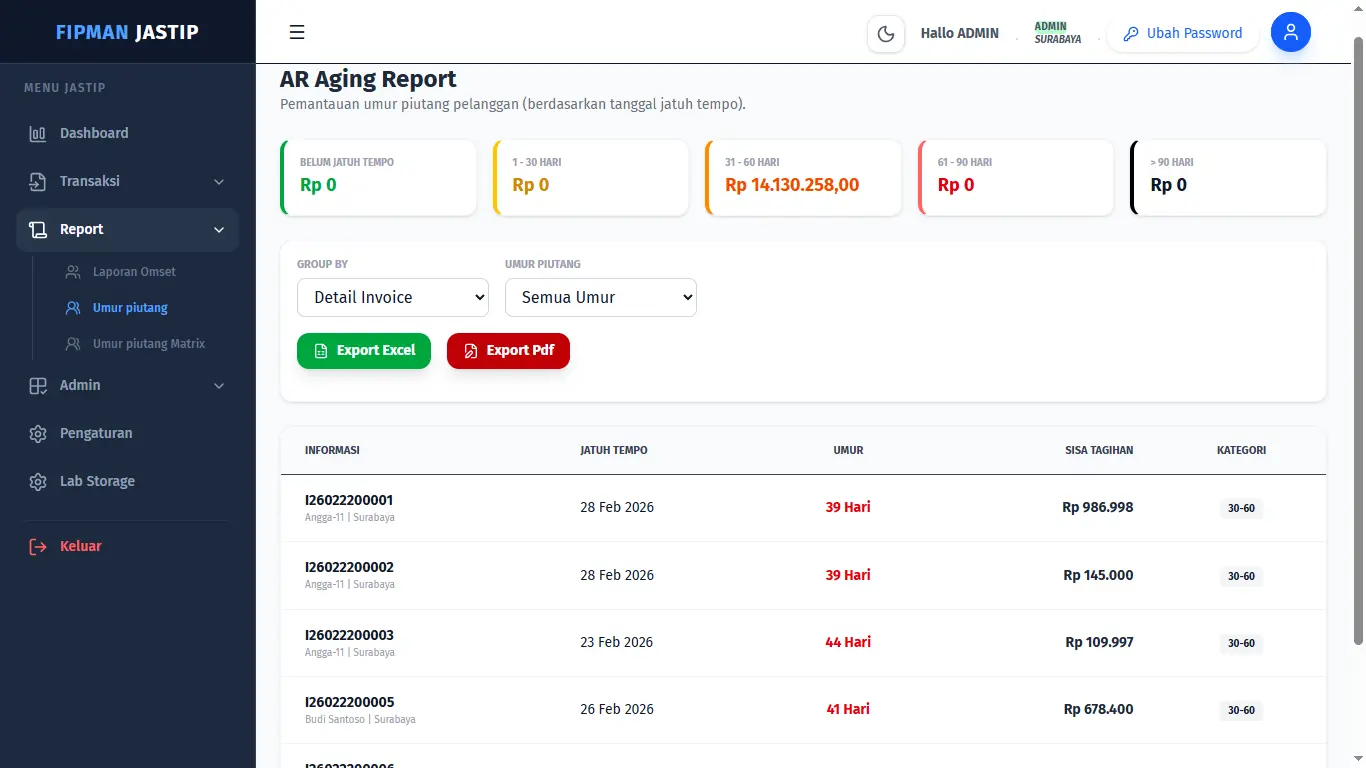Click the Hallo ADMIN greeting text

pos(960,33)
